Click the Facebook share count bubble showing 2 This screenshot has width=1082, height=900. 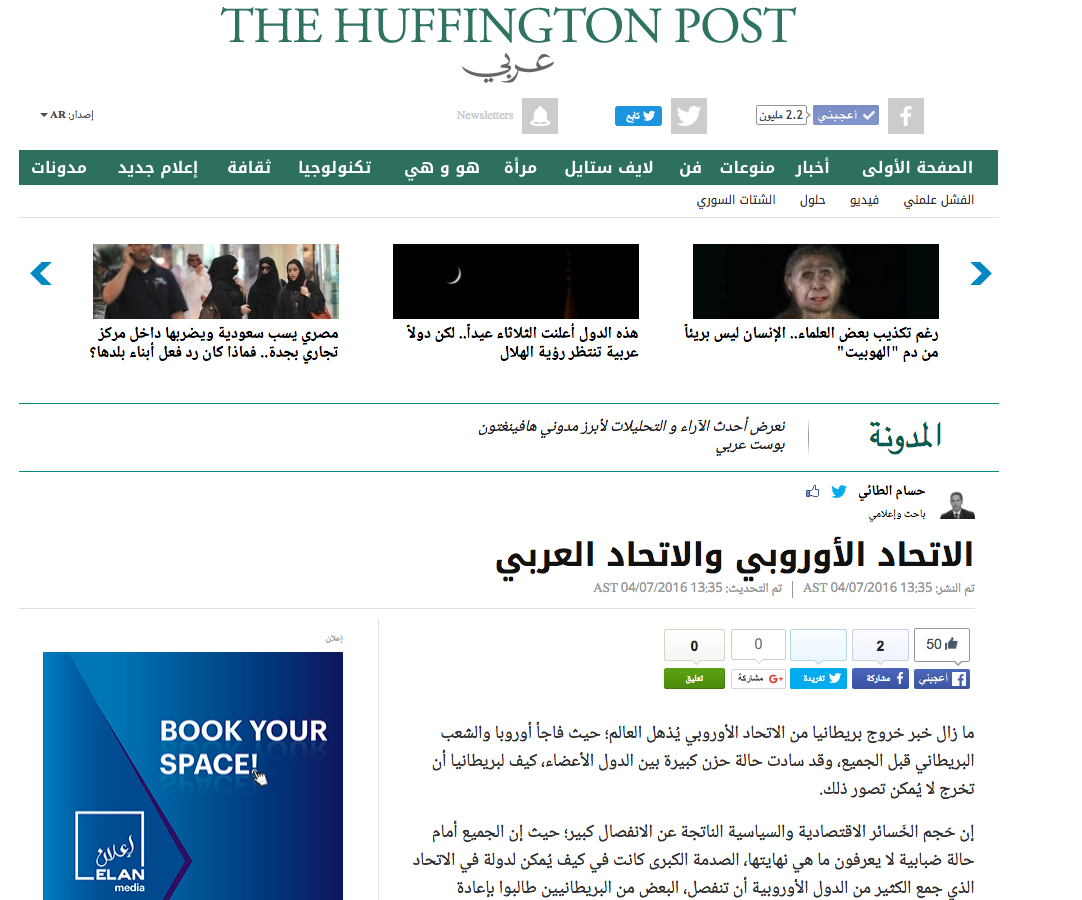[880, 645]
